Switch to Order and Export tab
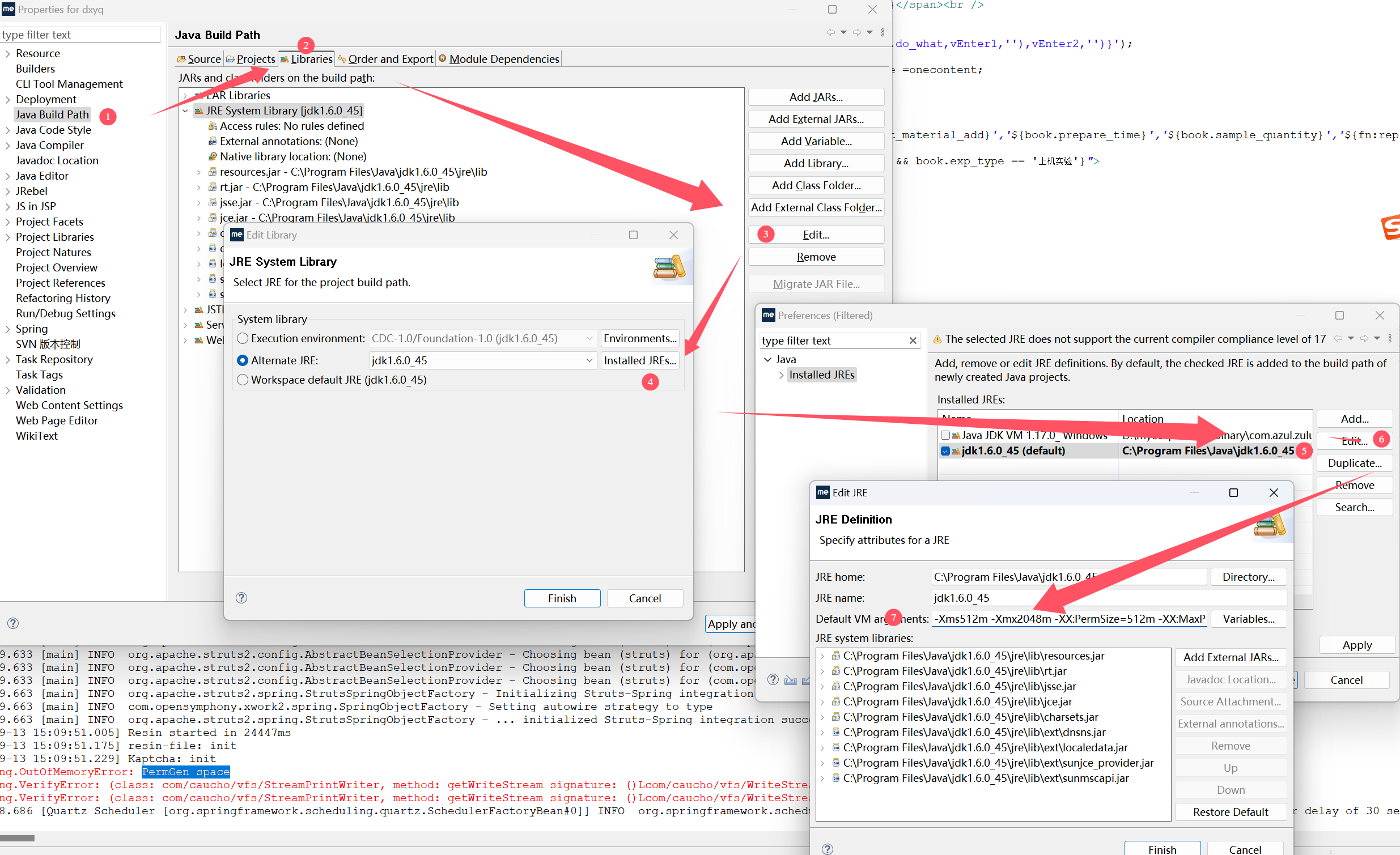Screen dimensions: 1400x855 coord(385,59)
